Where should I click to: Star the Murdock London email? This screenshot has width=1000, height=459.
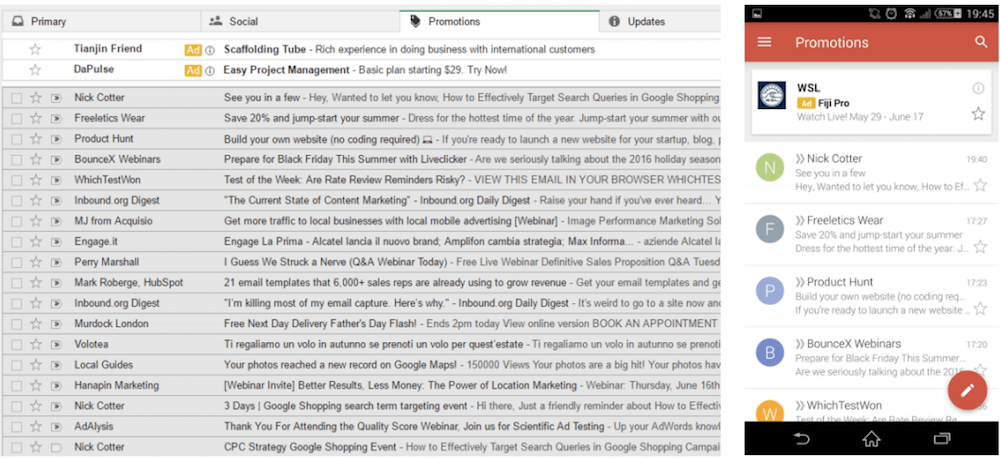tap(36, 324)
